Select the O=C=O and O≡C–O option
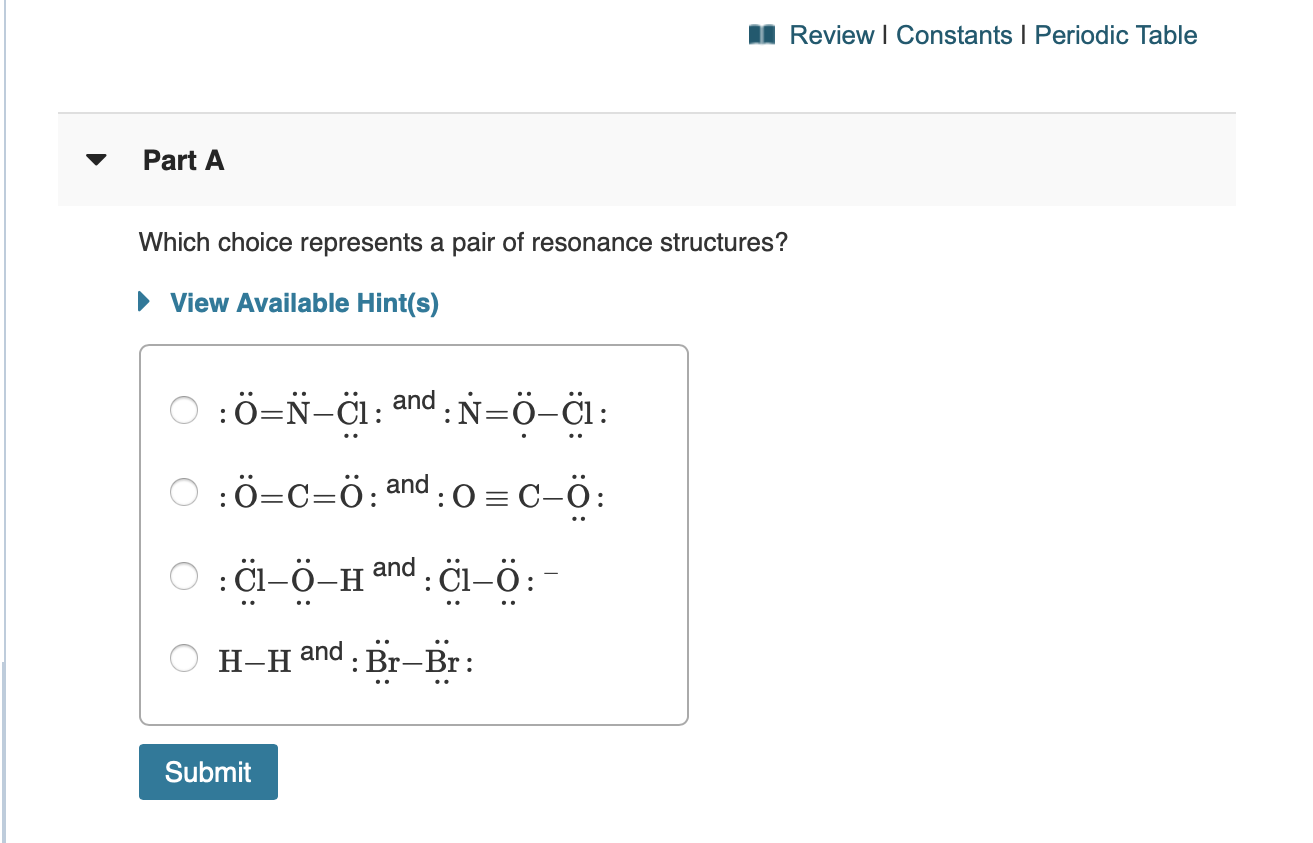This screenshot has height=843, width=1313. coord(183,493)
